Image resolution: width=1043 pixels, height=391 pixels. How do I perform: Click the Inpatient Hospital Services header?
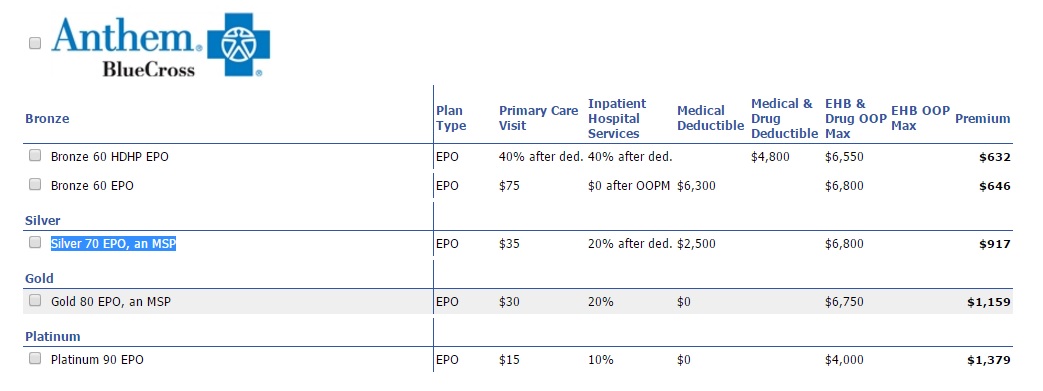(x=617, y=119)
